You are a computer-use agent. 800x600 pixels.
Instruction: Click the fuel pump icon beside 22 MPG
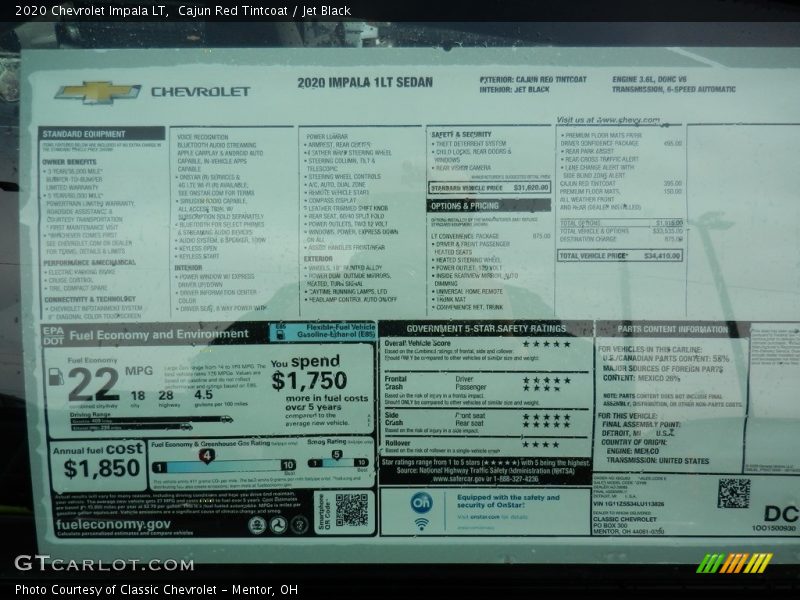(56, 377)
